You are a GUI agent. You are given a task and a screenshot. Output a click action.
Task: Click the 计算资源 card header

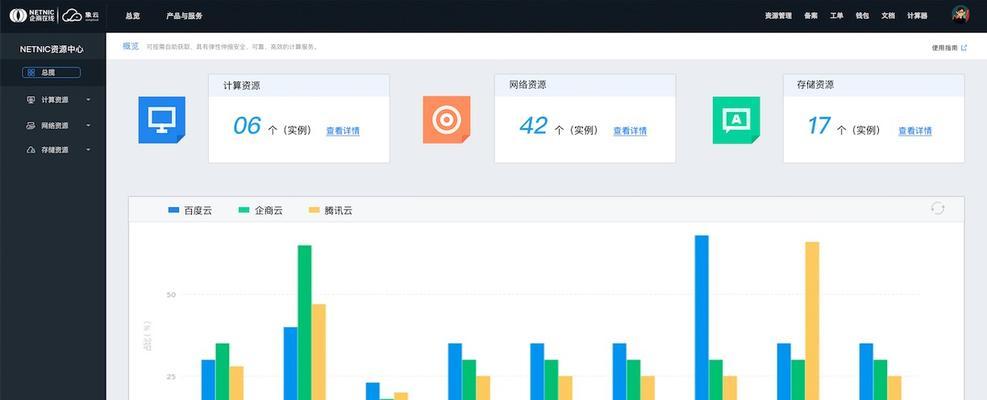[x=299, y=85]
